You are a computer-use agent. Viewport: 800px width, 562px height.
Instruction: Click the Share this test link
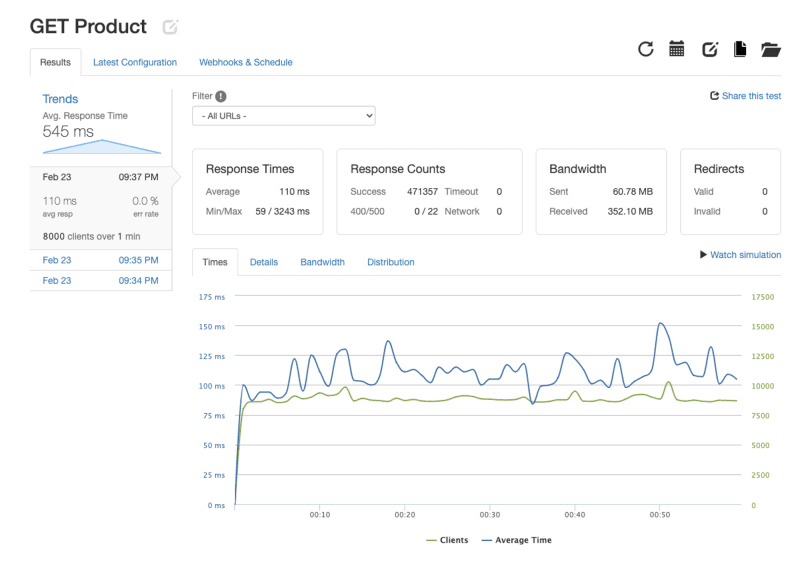tap(746, 96)
